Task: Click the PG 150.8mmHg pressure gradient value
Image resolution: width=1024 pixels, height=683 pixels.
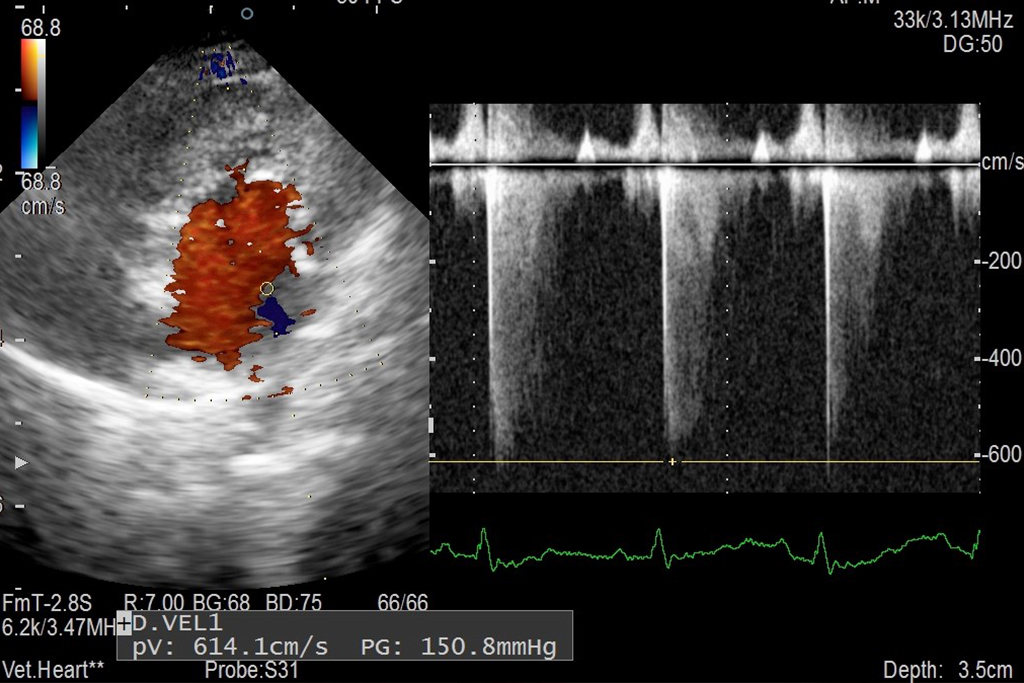Action: [x=458, y=647]
